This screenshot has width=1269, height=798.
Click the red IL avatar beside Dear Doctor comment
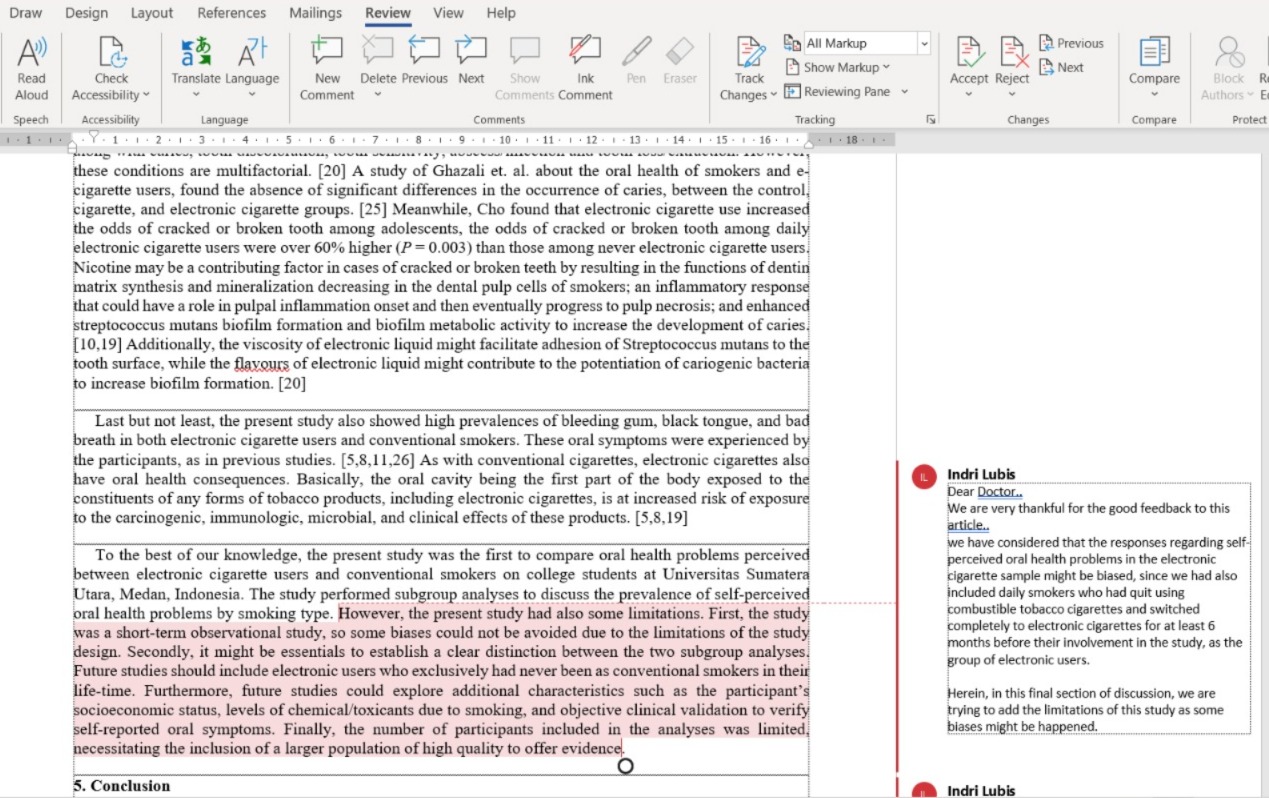click(x=923, y=478)
